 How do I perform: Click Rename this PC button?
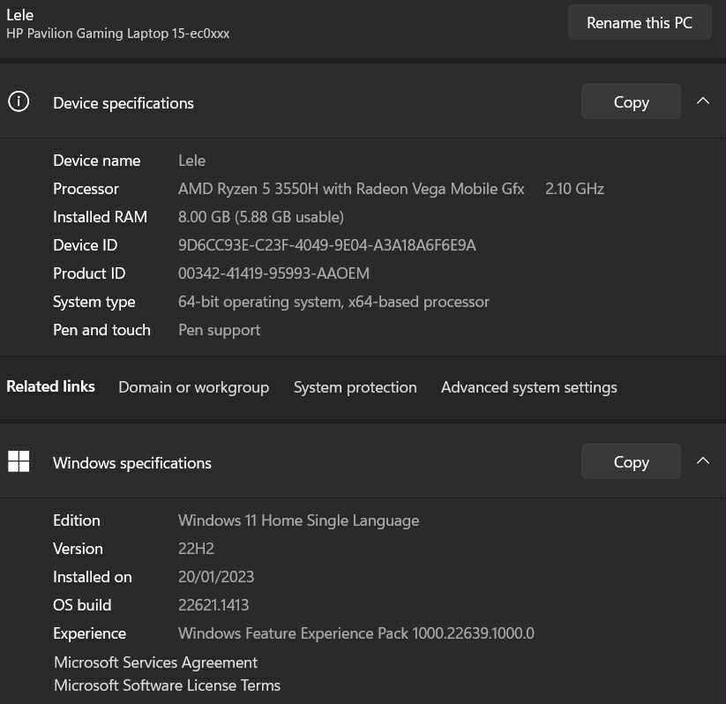pyautogui.click(x=639, y=23)
